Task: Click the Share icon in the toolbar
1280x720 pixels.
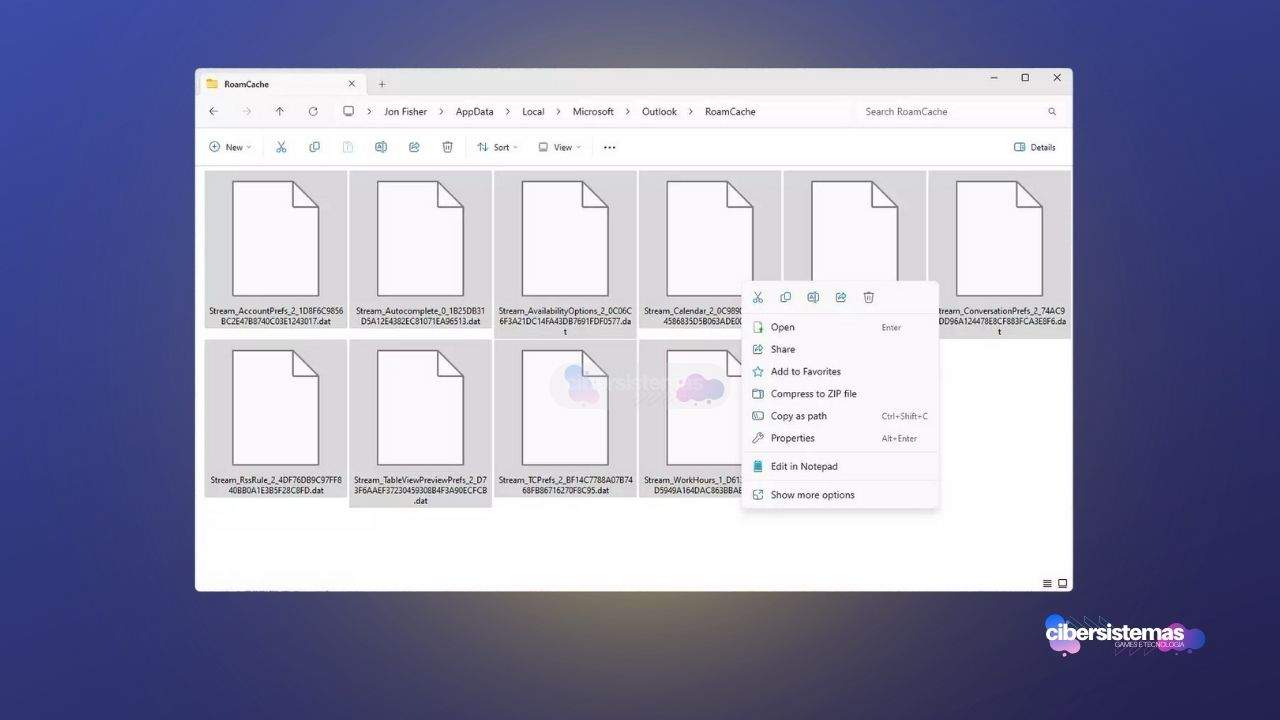Action: (414, 147)
